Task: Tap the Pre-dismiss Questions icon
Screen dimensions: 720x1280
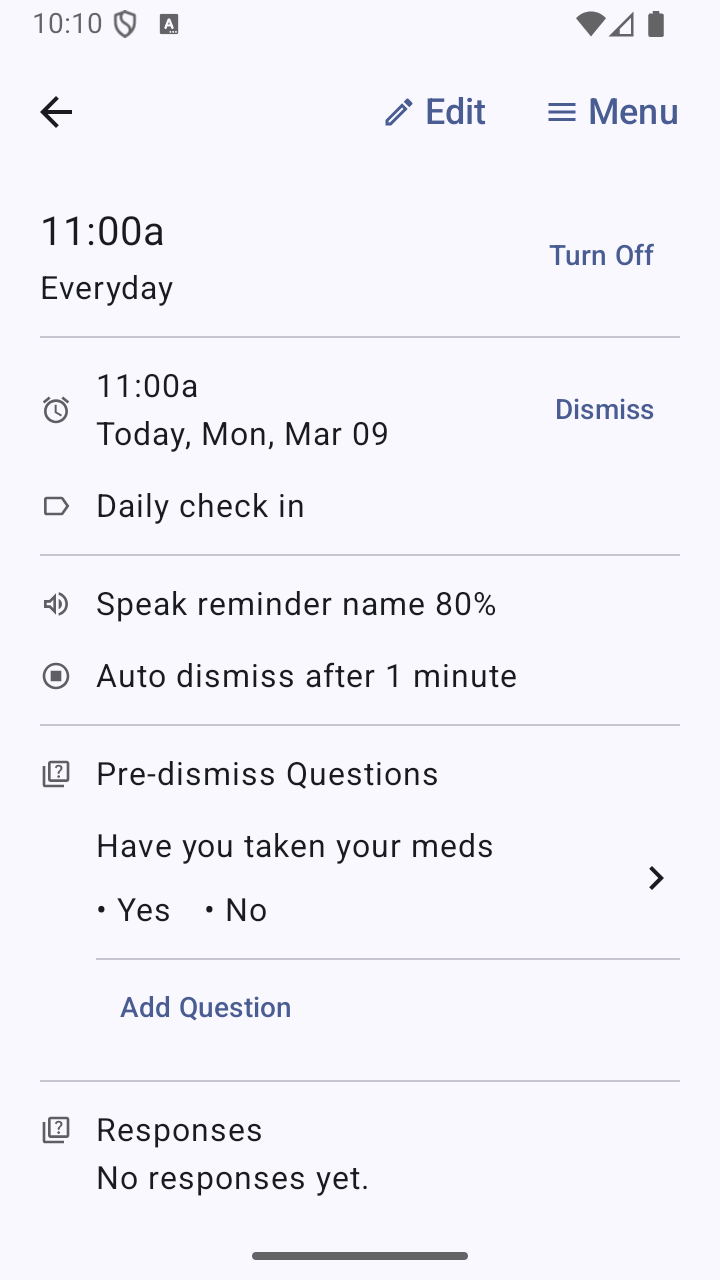Action: point(56,774)
